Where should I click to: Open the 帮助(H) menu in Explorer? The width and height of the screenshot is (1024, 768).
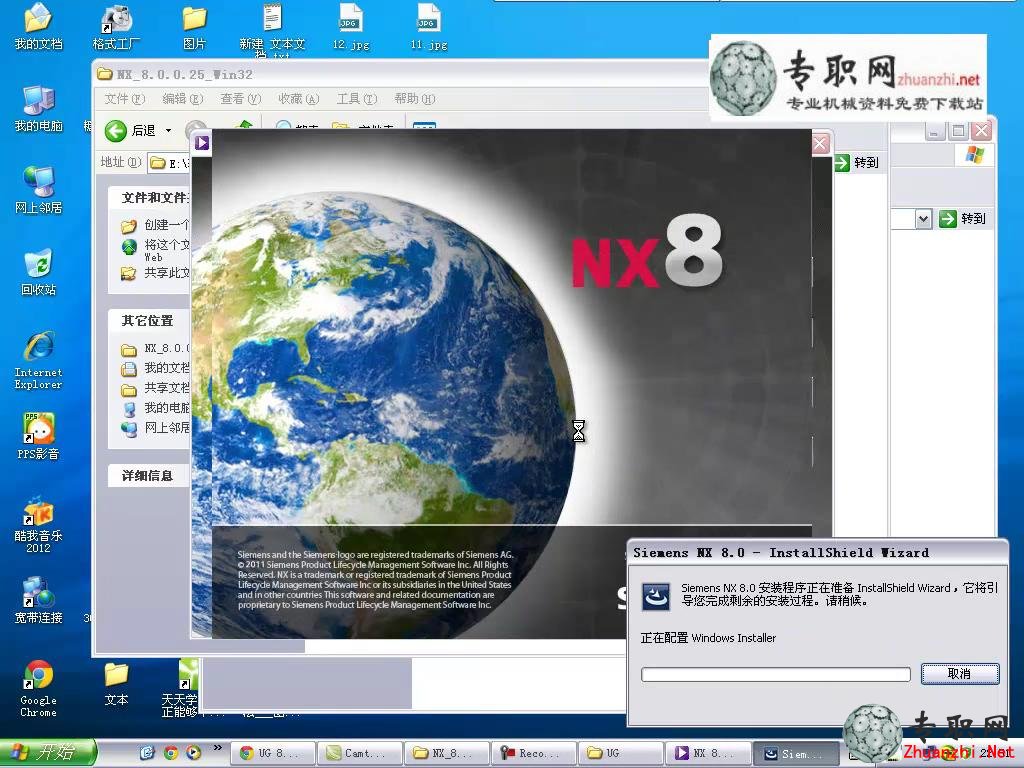click(x=415, y=99)
